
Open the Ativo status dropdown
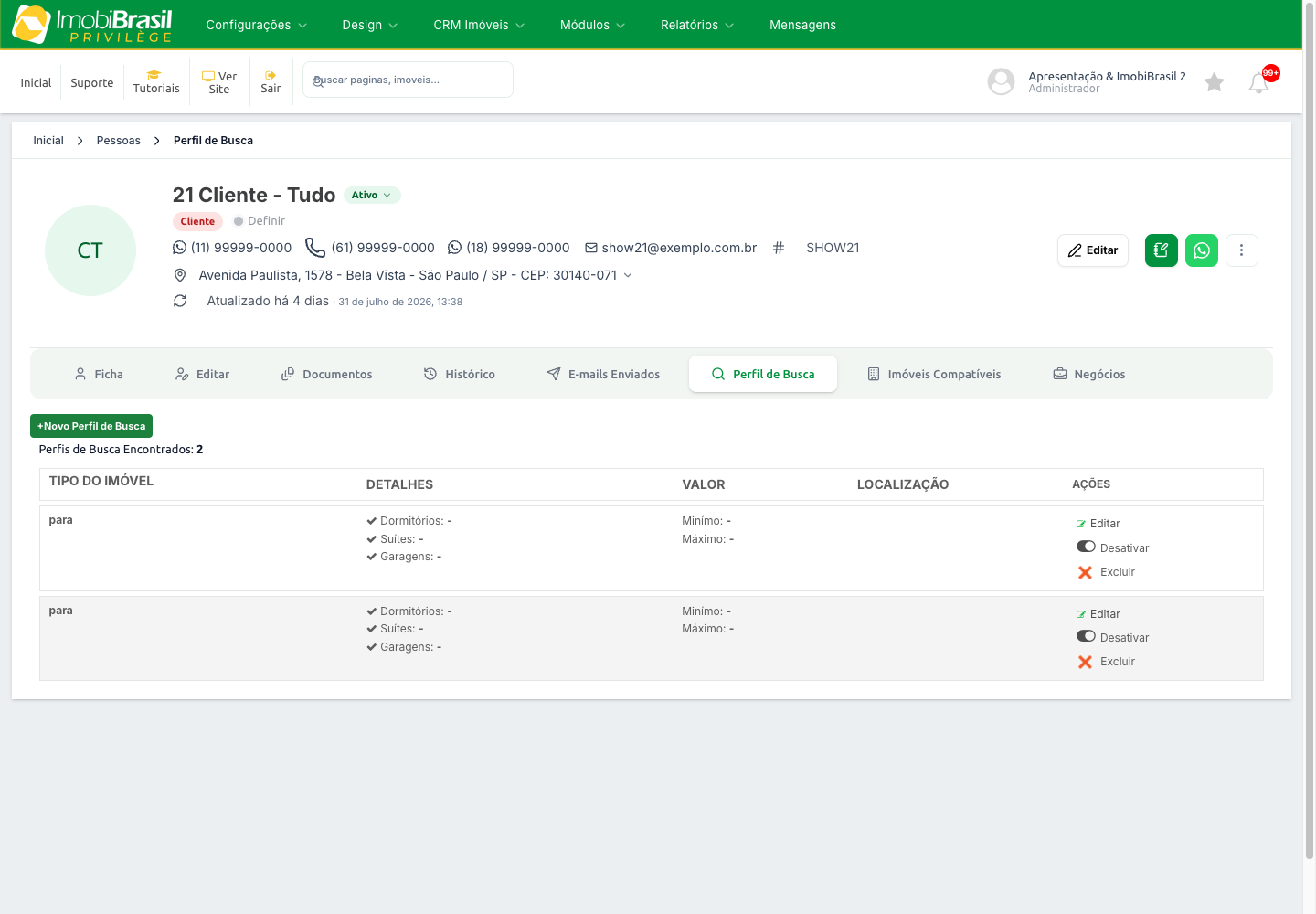(372, 195)
